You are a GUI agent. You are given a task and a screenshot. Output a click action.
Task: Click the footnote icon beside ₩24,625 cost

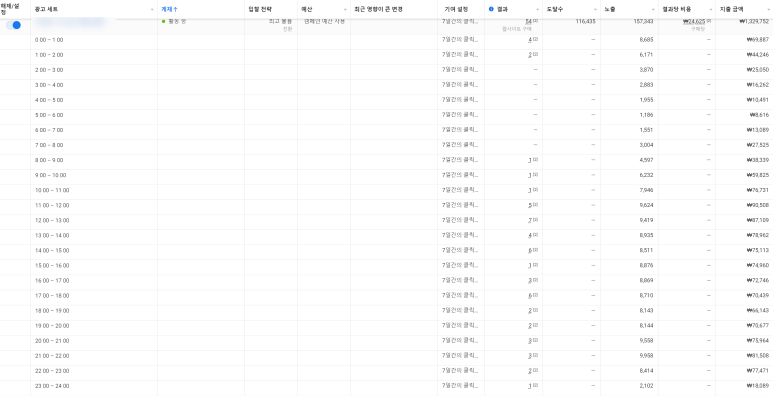(708, 21)
